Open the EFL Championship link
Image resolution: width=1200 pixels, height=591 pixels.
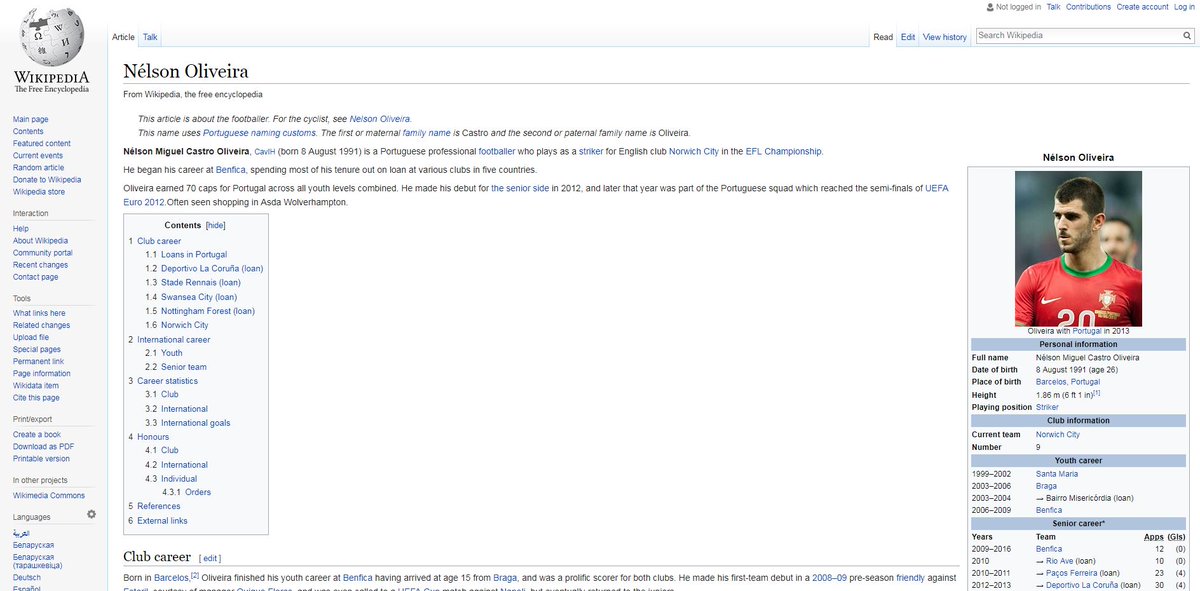(x=784, y=151)
